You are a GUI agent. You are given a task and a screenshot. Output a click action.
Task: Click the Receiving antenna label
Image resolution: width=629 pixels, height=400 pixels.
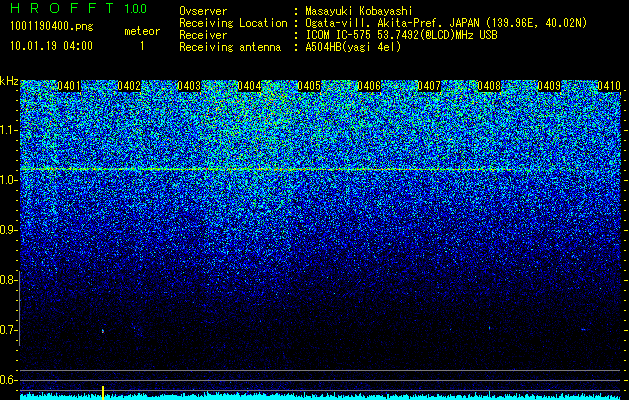click(x=230, y=47)
